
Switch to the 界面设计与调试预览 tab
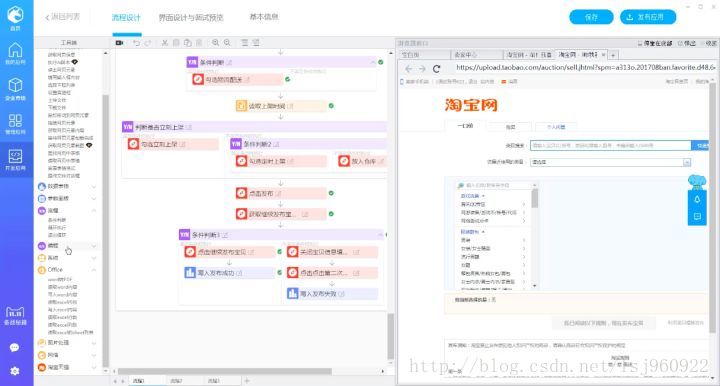point(191,17)
